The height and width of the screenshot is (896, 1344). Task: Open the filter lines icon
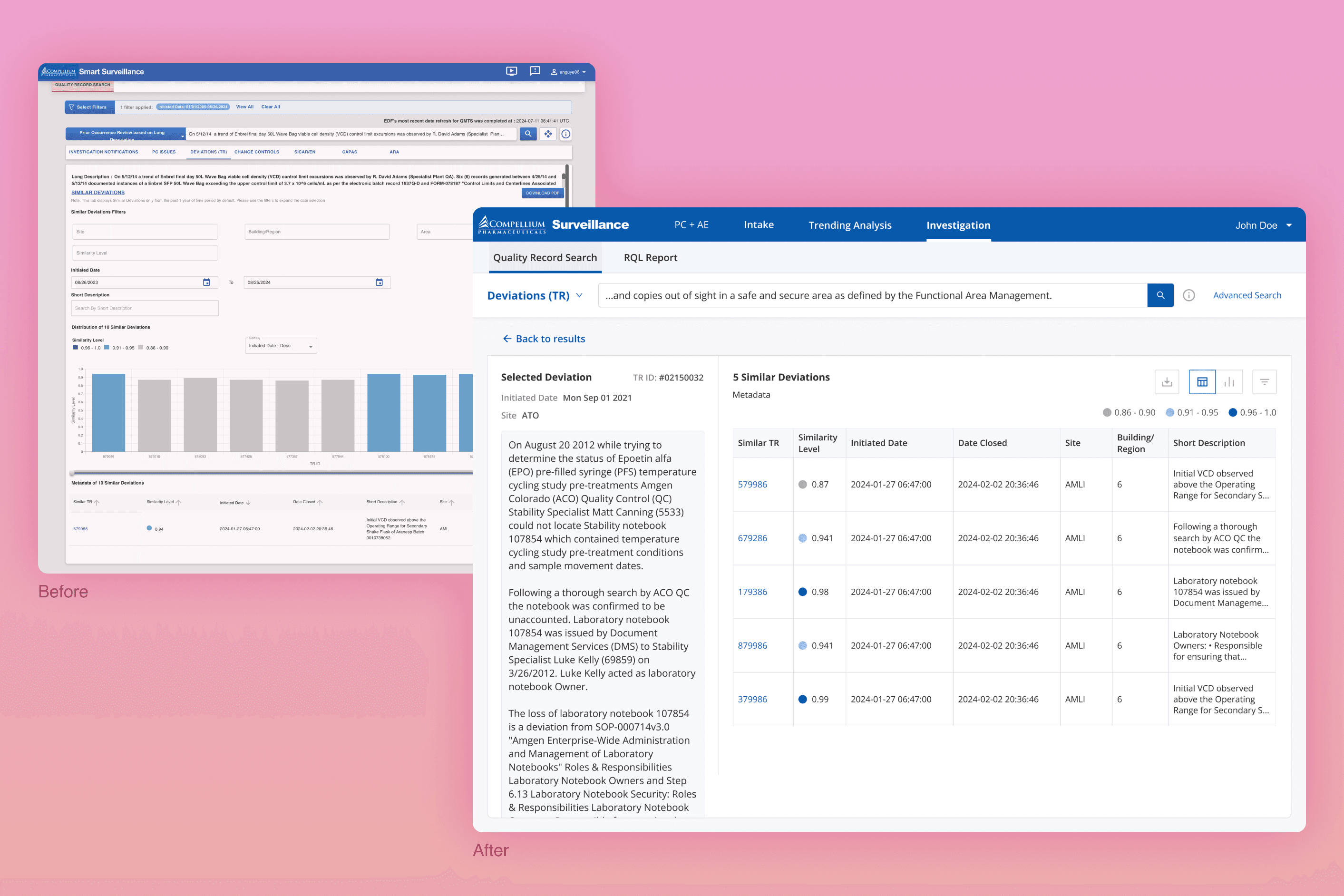(1264, 382)
